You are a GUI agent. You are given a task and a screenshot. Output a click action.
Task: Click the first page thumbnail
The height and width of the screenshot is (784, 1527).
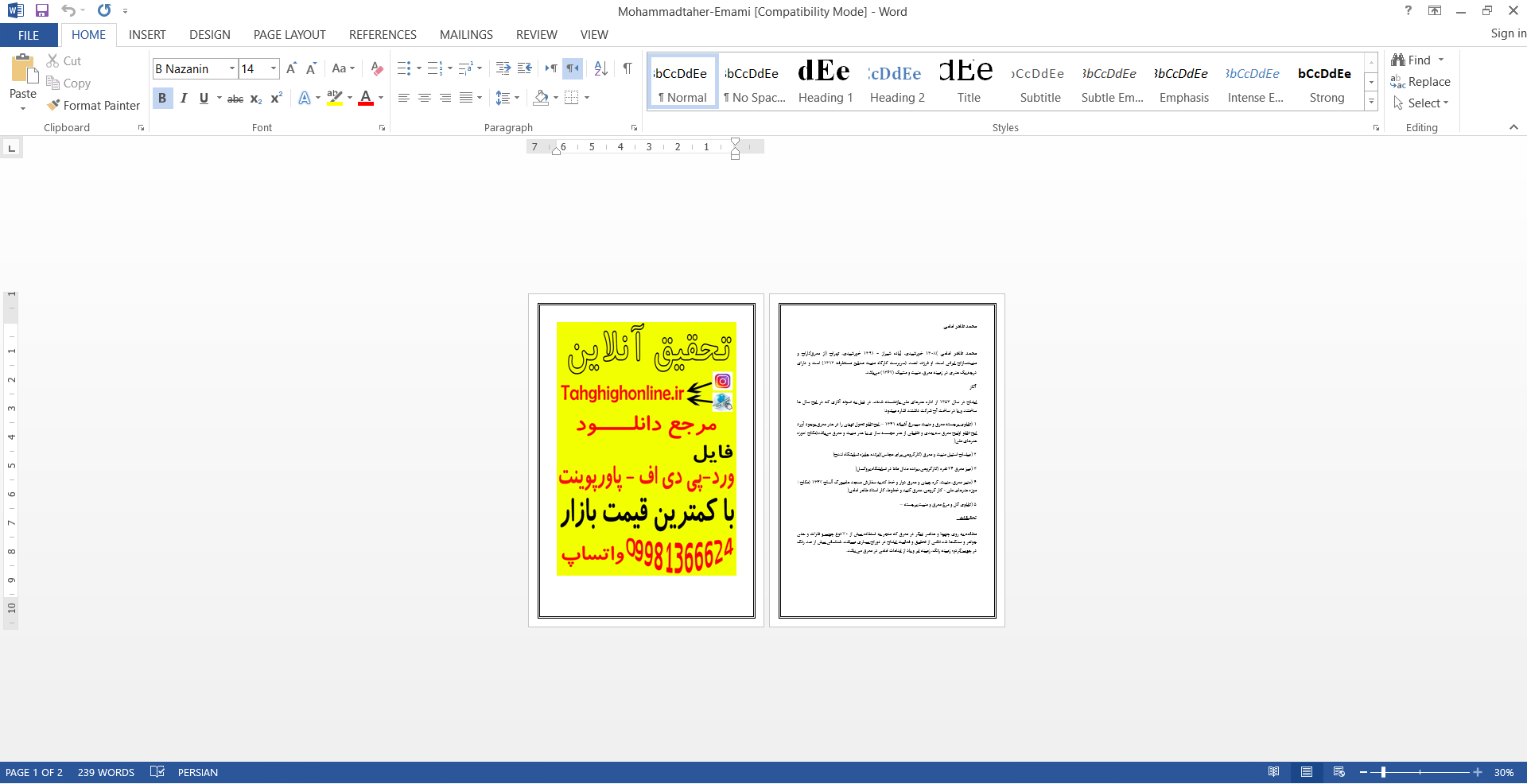coord(646,460)
